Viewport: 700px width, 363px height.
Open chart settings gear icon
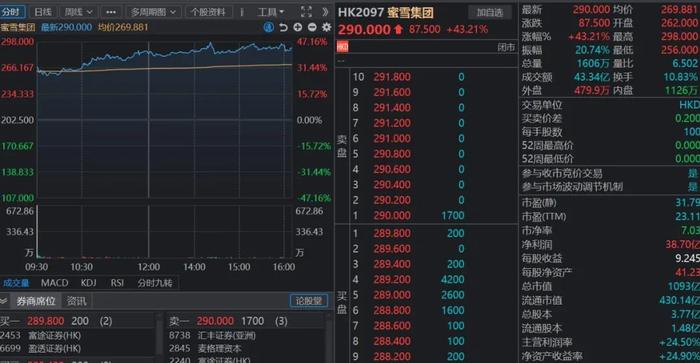point(327,27)
